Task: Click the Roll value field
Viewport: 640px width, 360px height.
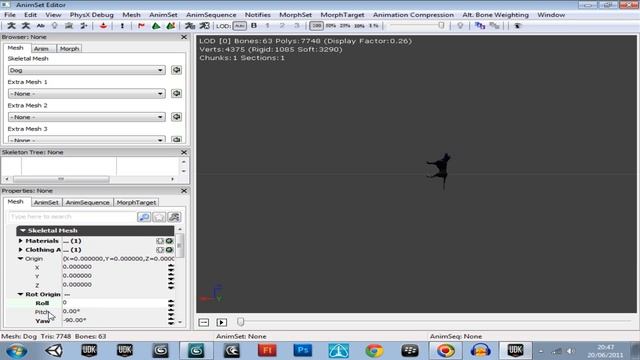Action: 115,303
